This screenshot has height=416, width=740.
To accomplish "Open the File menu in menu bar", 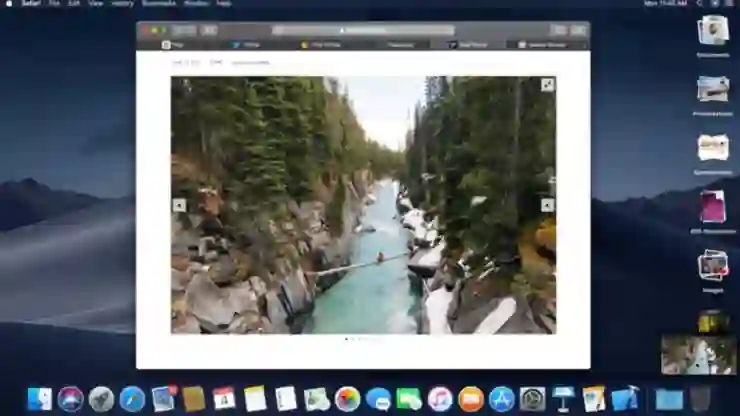I will coord(54,4).
